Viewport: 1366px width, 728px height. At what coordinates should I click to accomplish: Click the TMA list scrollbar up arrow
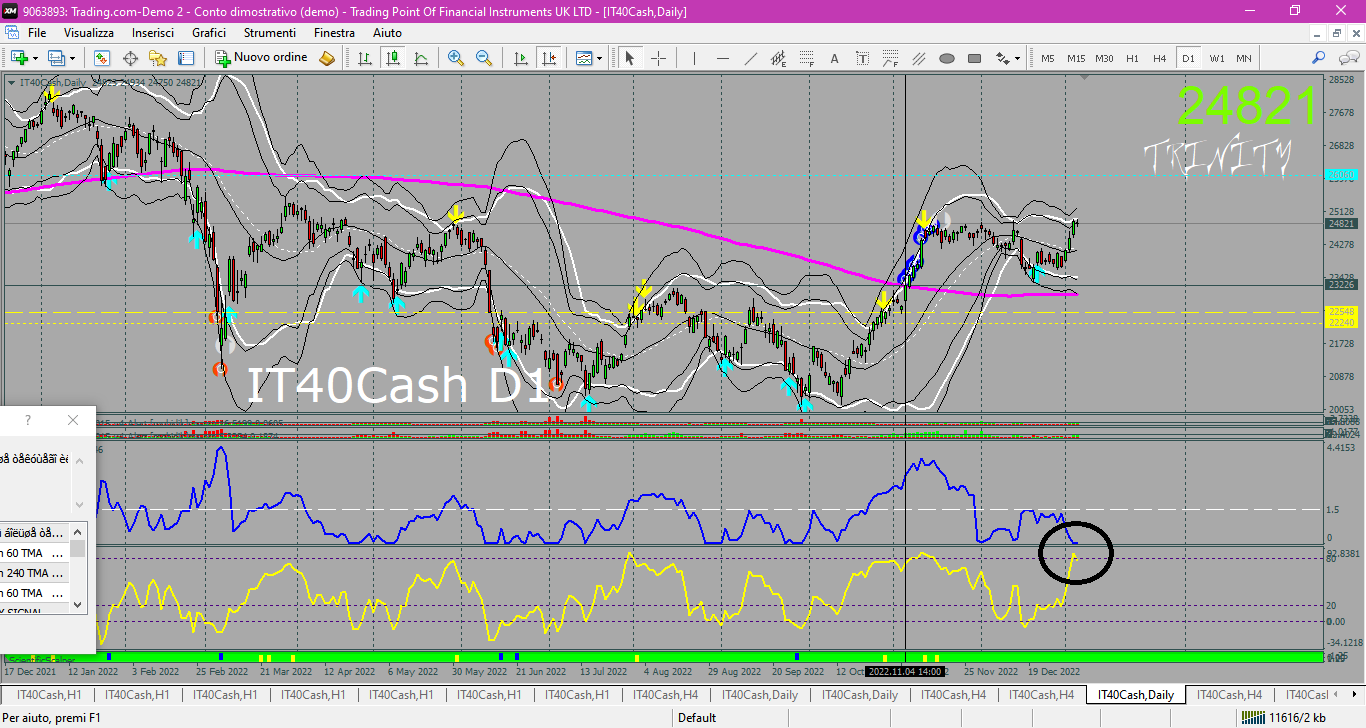click(77, 531)
